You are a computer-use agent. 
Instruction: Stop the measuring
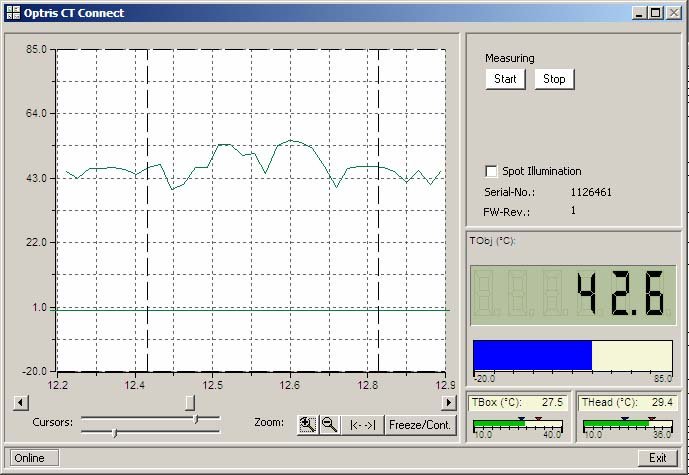pos(554,79)
